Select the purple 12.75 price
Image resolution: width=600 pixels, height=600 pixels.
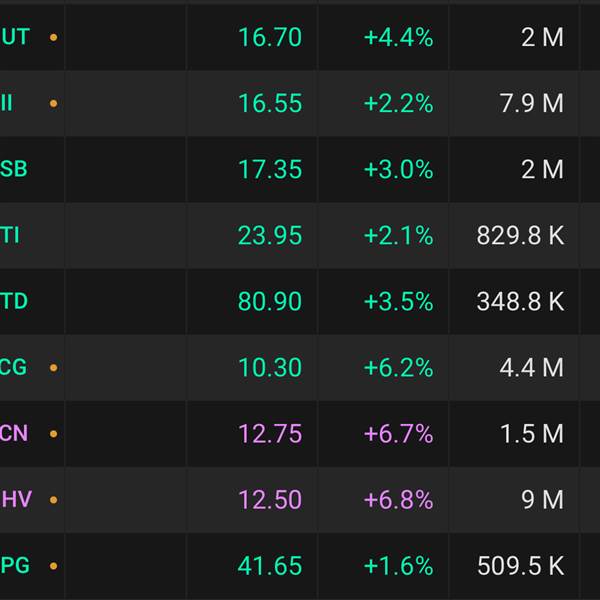pyautogui.click(x=269, y=434)
